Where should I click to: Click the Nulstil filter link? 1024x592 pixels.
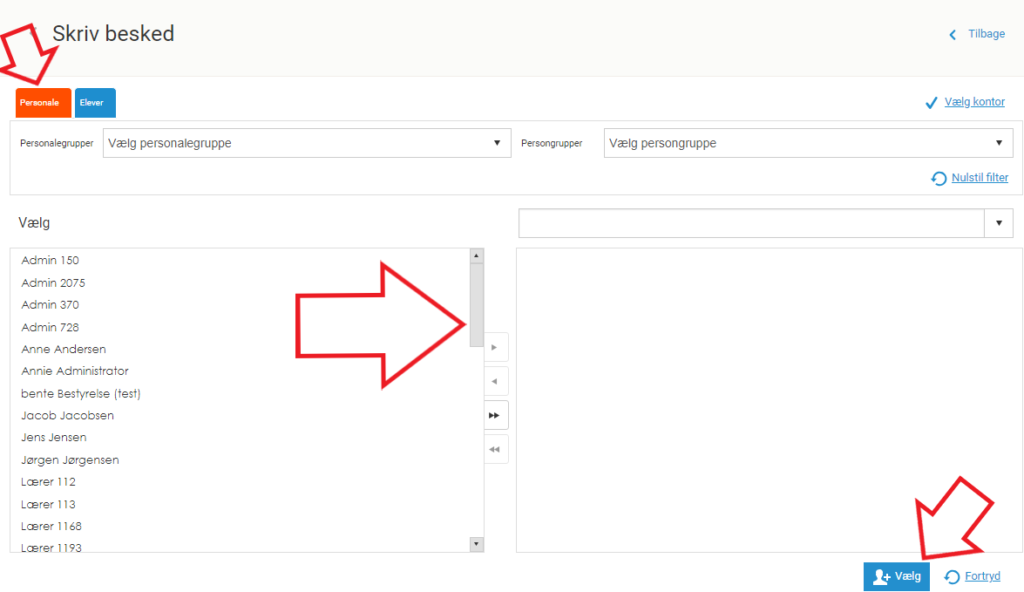point(980,178)
